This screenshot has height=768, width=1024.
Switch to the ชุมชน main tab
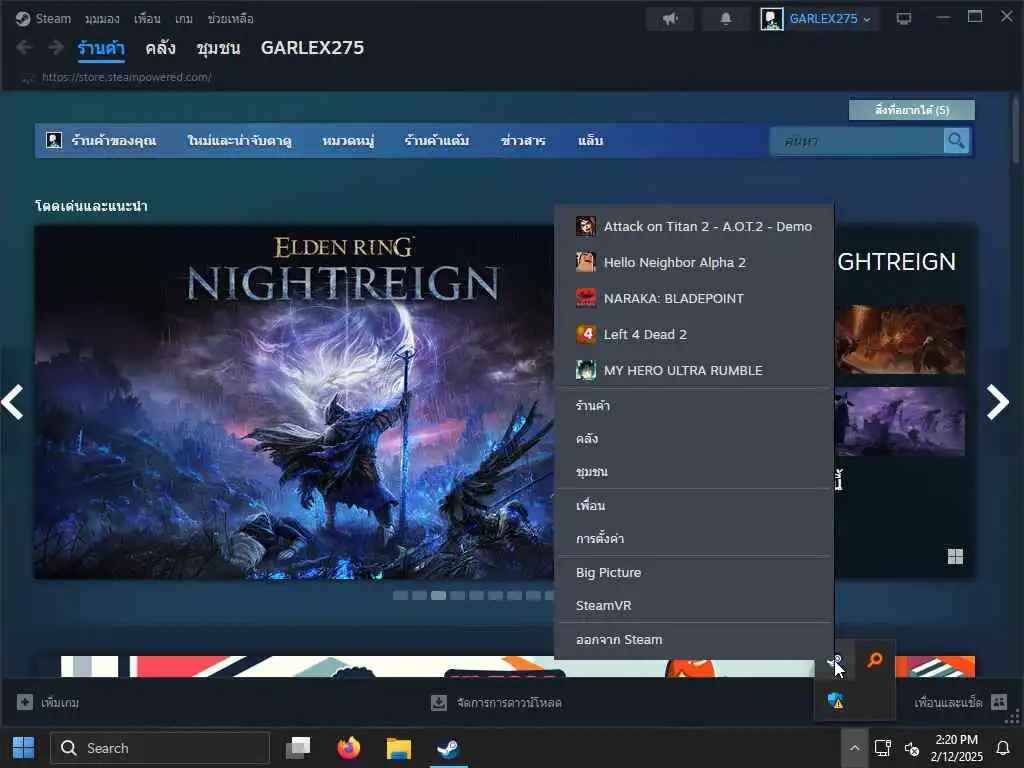218,48
